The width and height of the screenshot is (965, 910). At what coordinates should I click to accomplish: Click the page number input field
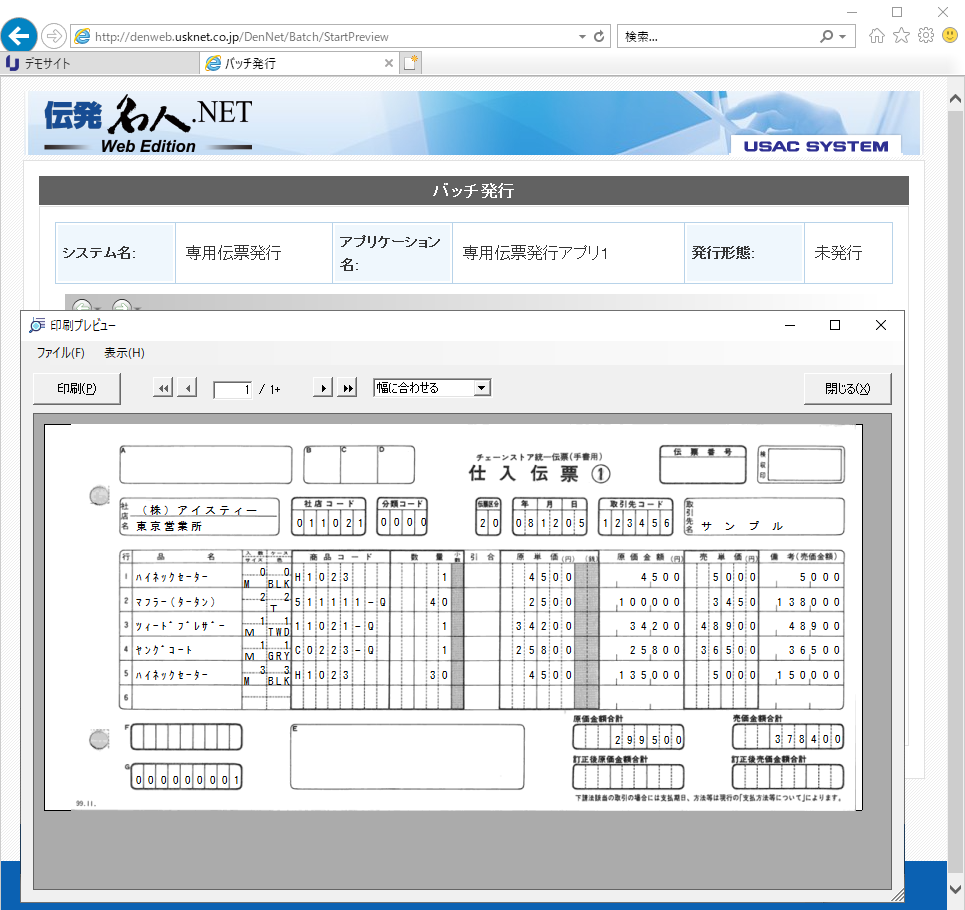click(233, 389)
